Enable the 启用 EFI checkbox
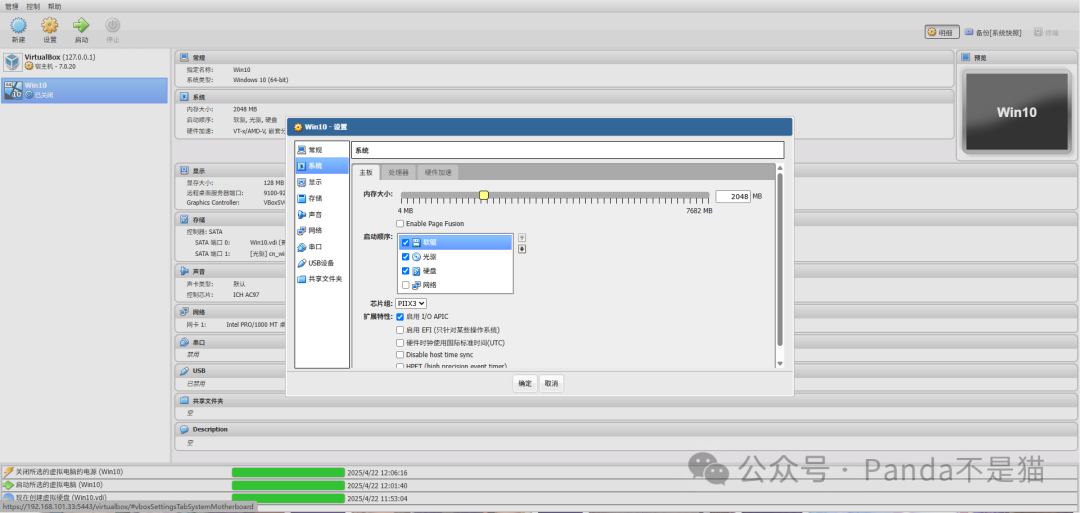1080x513 pixels. pyautogui.click(x=400, y=330)
